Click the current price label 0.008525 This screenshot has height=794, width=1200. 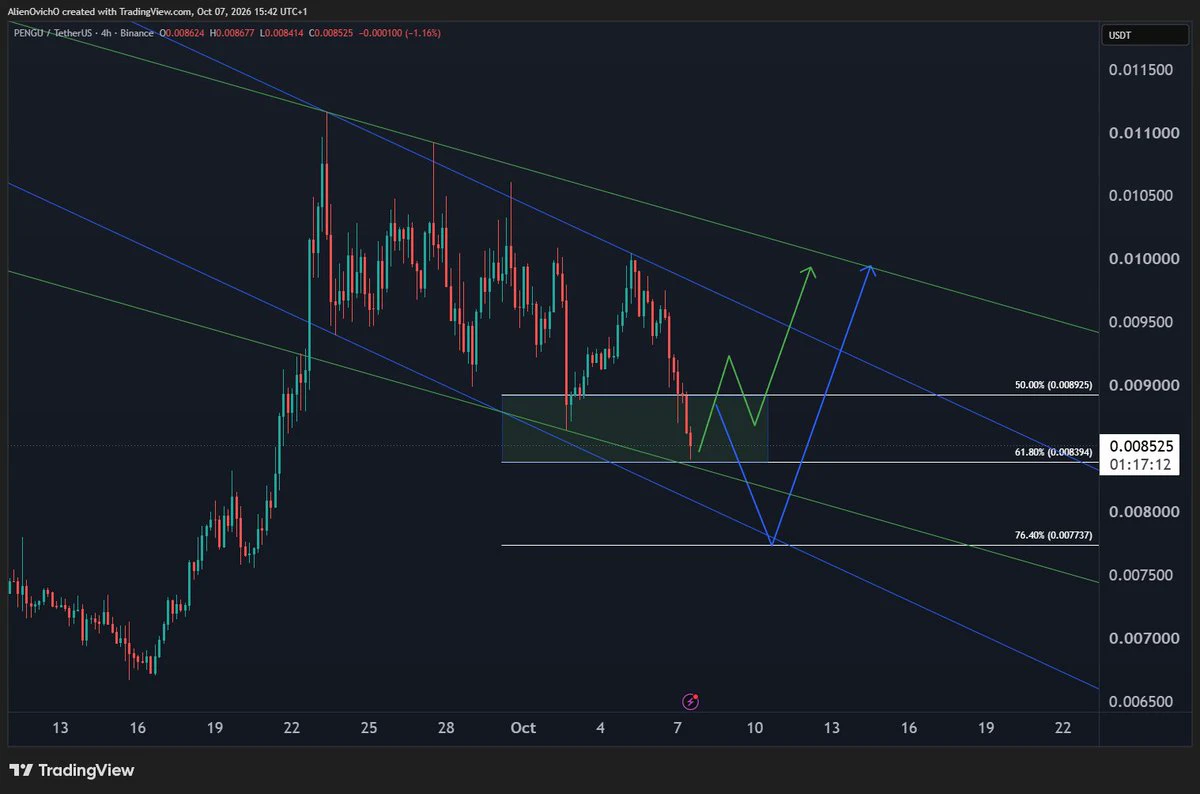[x=1140, y=445]
